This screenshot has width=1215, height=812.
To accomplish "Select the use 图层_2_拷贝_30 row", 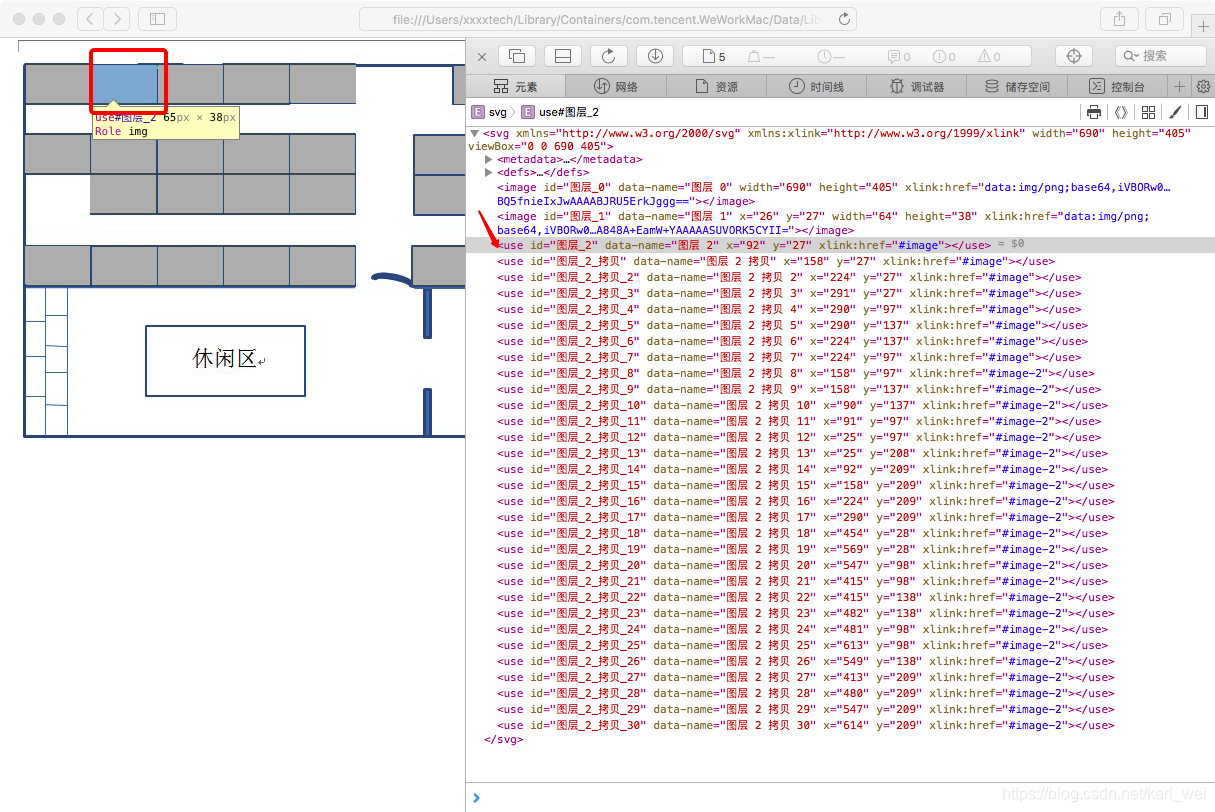I will pyautogui.click(x=840, y=725).
